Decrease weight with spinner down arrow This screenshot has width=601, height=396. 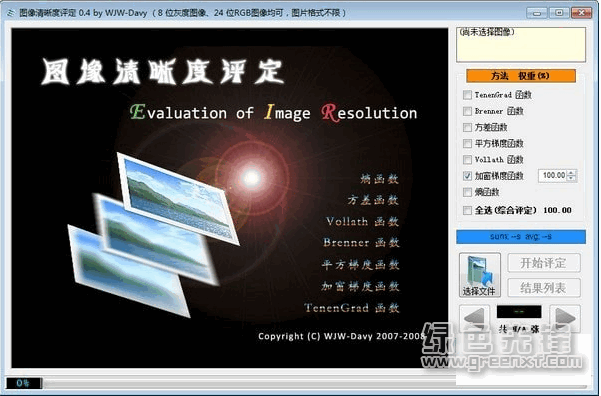pyautogui.click(x=571, y=179)
